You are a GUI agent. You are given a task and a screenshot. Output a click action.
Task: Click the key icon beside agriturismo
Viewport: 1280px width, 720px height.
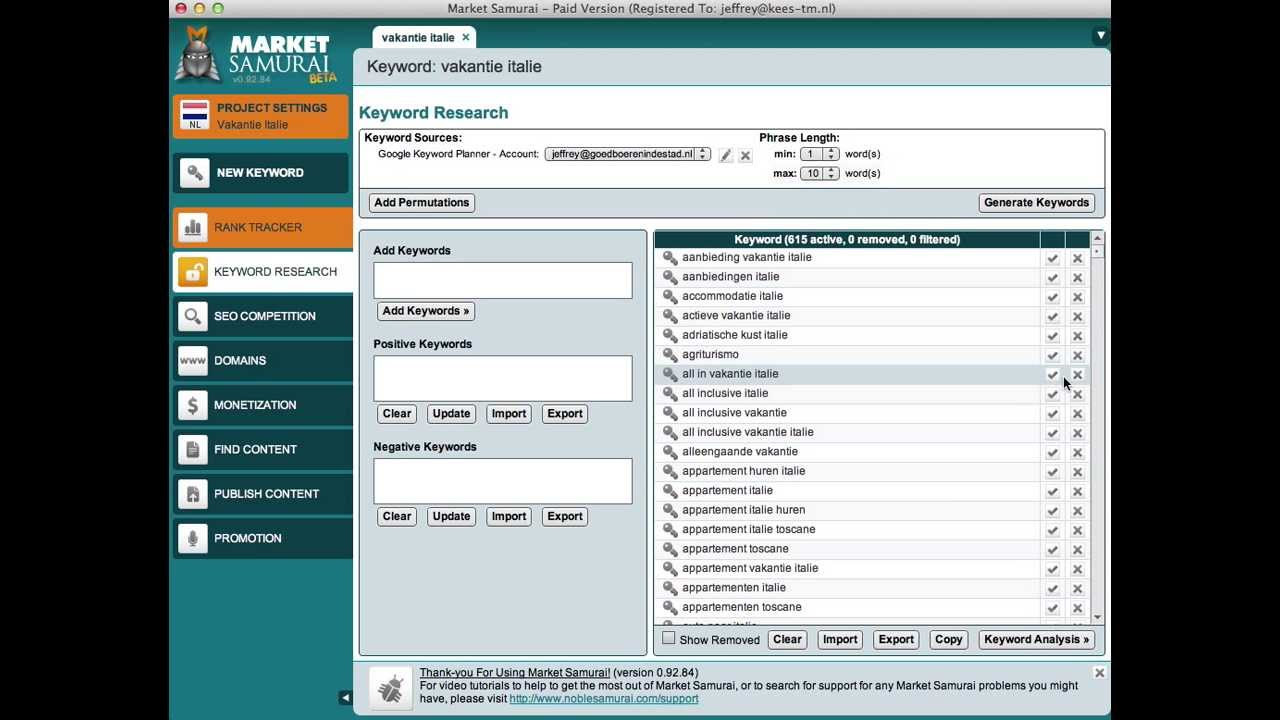[x=670, y=355]
